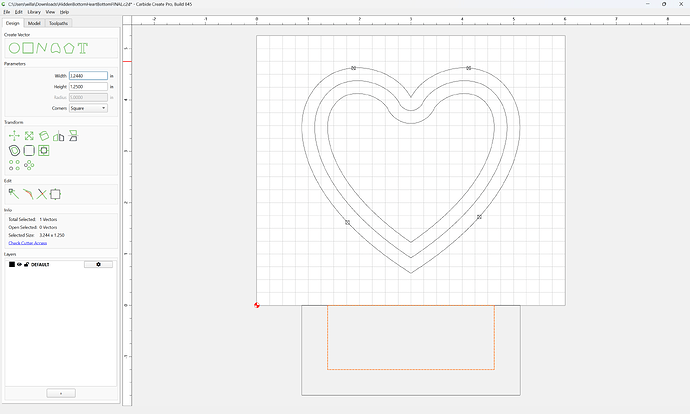
Task: Click the tab marker on heart's upper-right curve
Action: 469,68
